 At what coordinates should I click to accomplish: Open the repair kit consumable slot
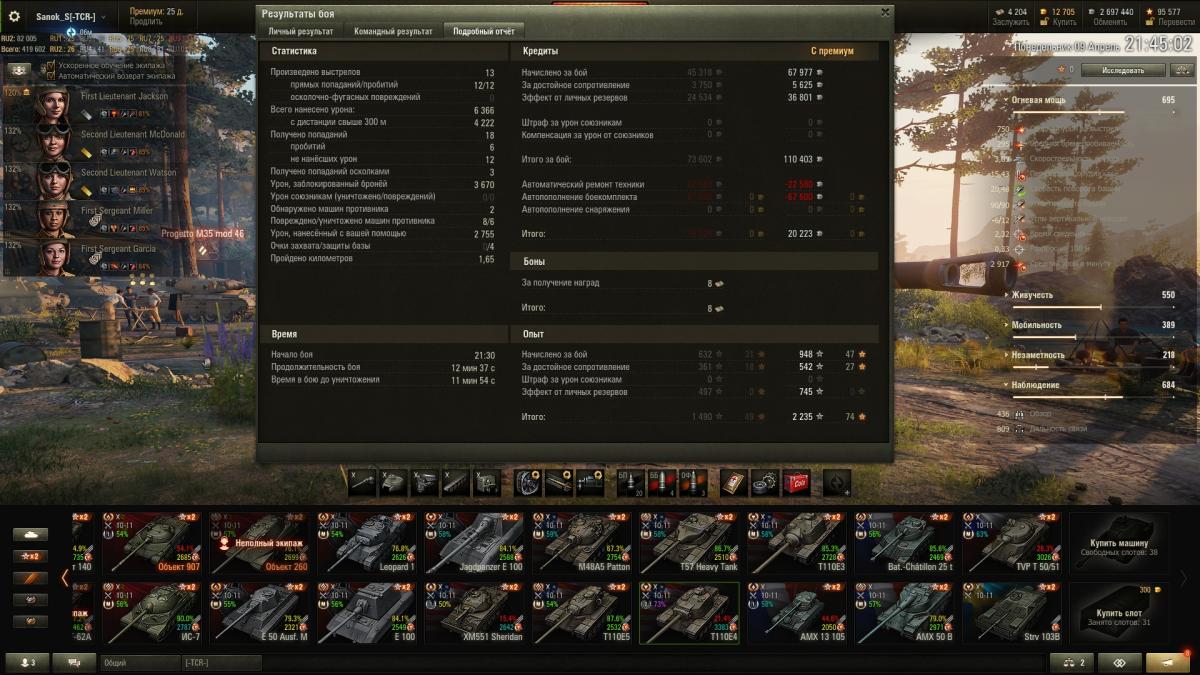[765, 482]
